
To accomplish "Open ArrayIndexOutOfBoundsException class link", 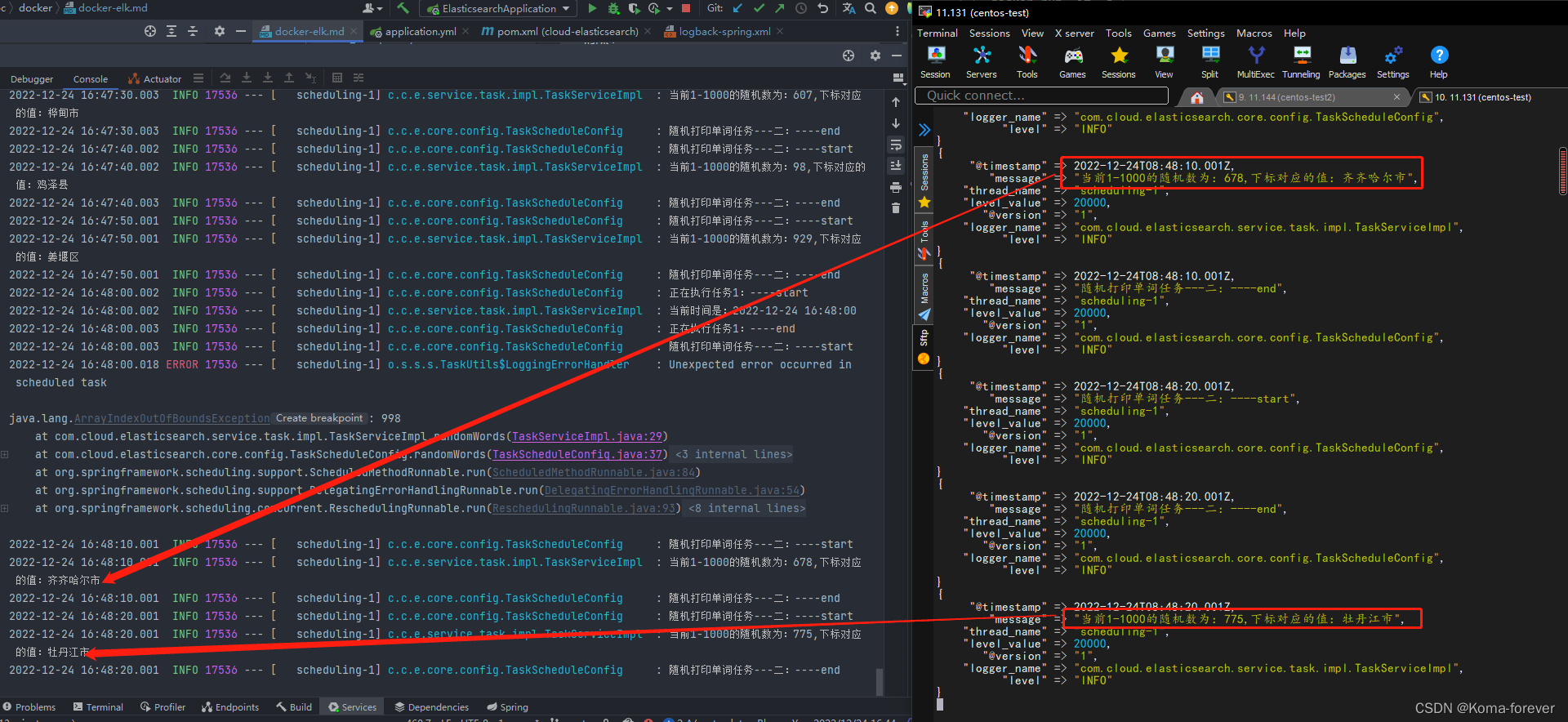I will [172, 418].
